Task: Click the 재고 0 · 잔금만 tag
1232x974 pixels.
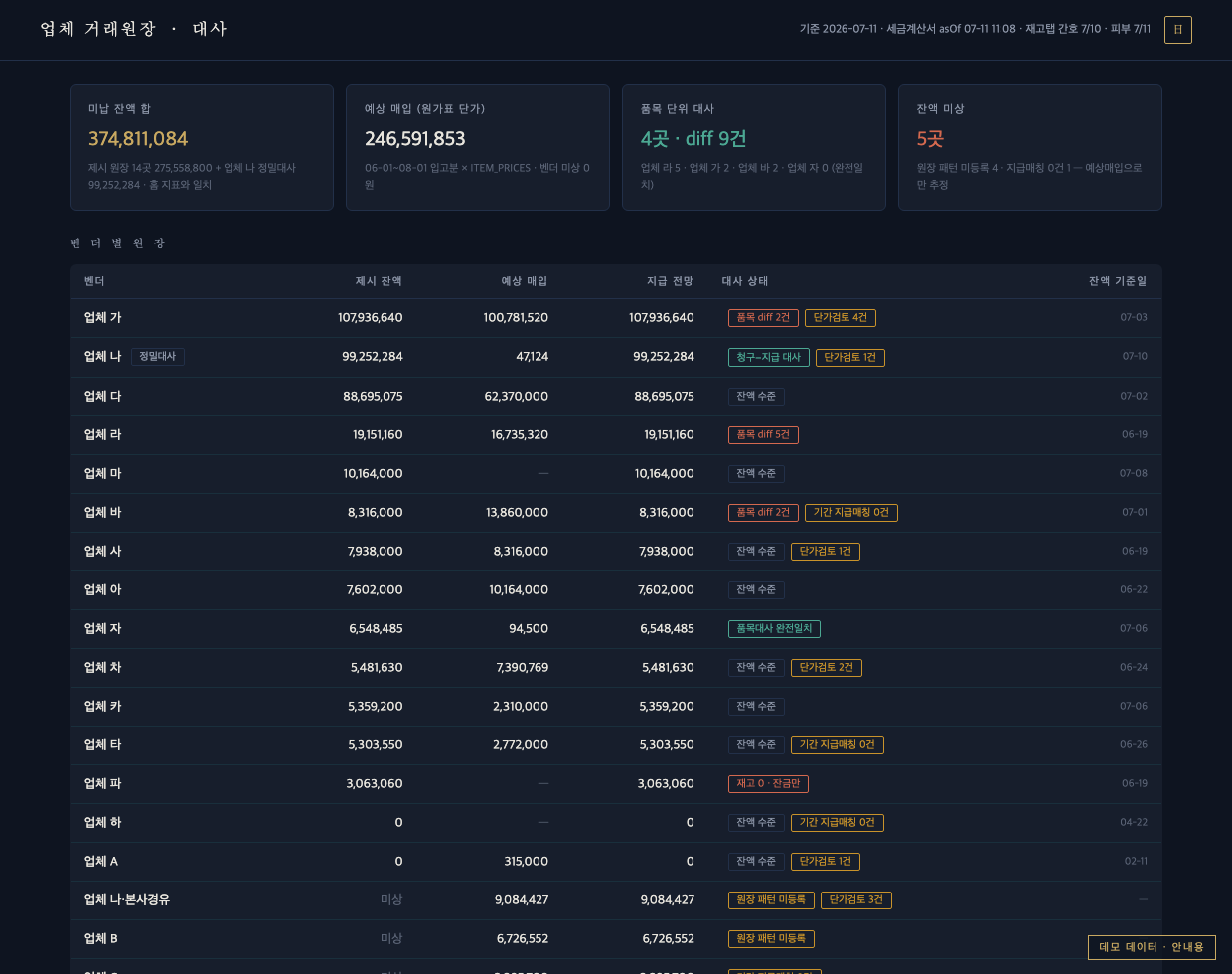Action: point(768,784)
